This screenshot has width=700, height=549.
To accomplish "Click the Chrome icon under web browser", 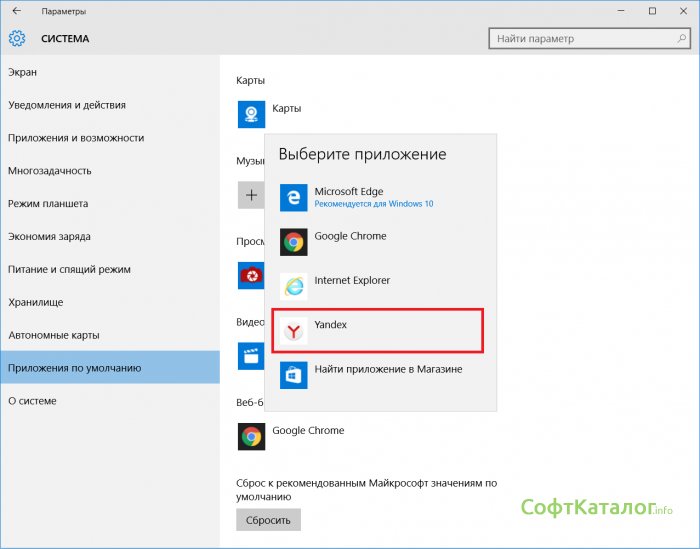I will coord(251,436).
